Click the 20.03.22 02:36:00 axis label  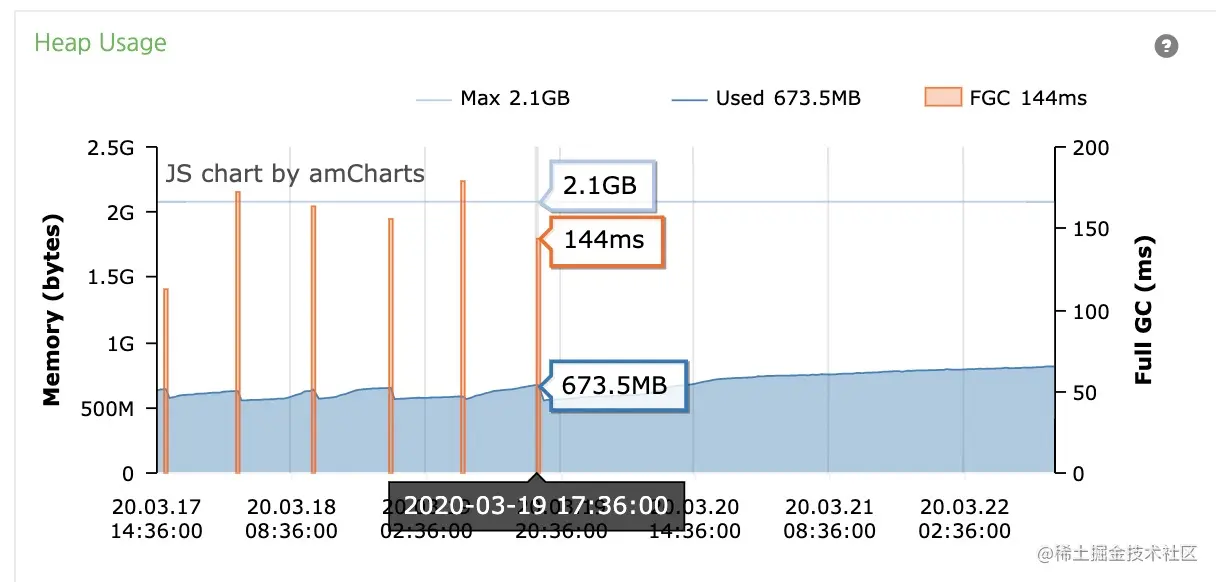(x=964, y=518)
